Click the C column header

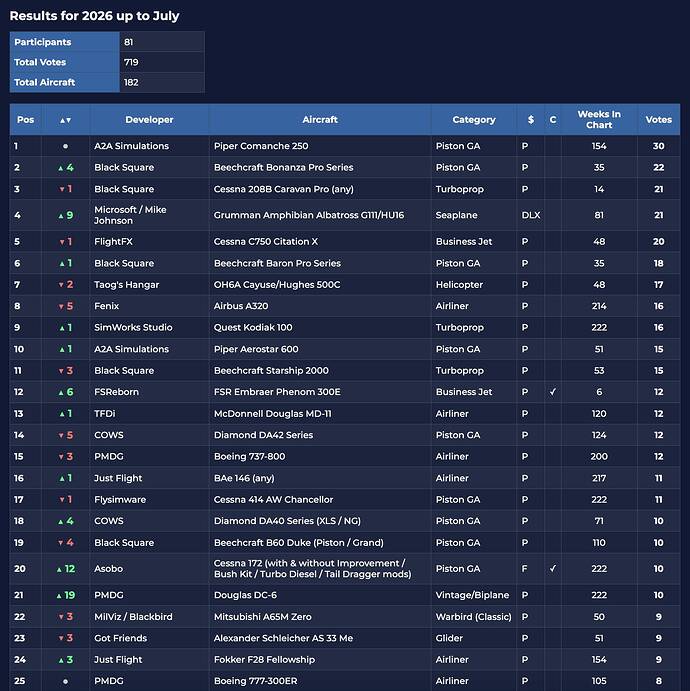click(x=553, y=120)
